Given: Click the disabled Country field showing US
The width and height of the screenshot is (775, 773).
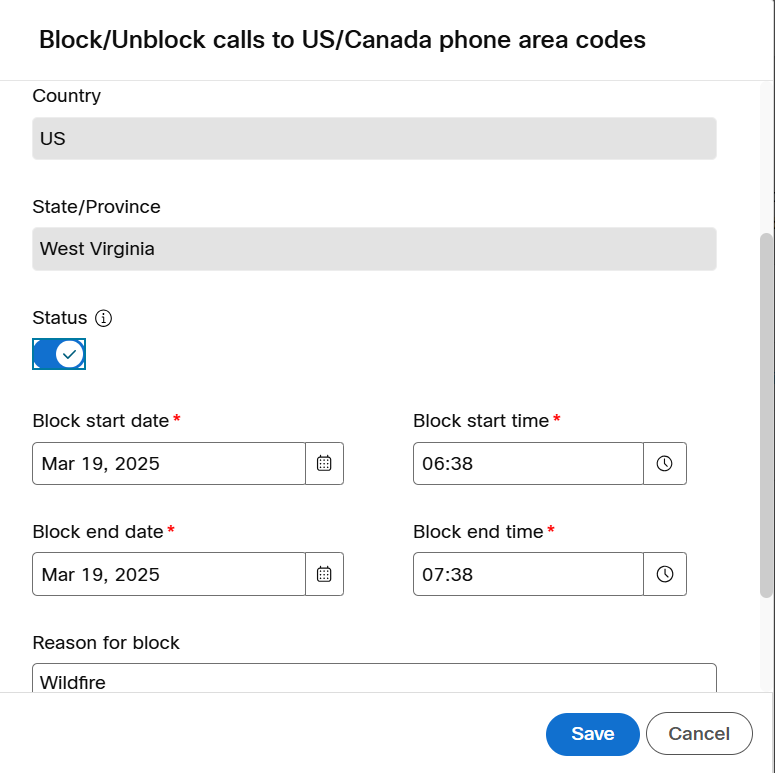Looking at the screenshot, I should (374, 138).
